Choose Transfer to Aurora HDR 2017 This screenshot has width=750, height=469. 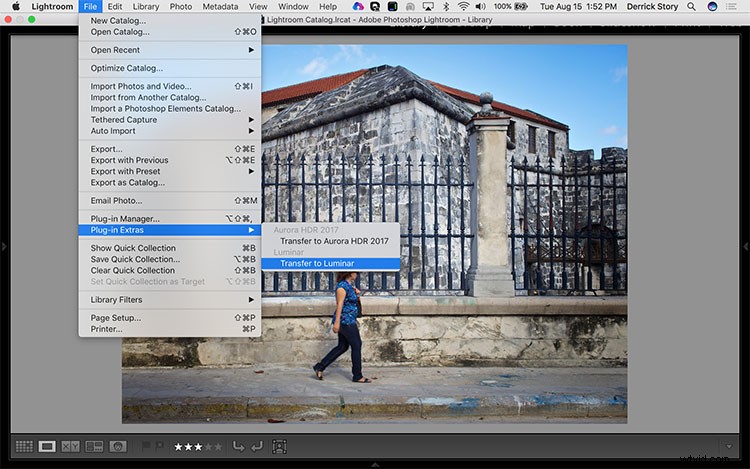(x=331, y=241)
